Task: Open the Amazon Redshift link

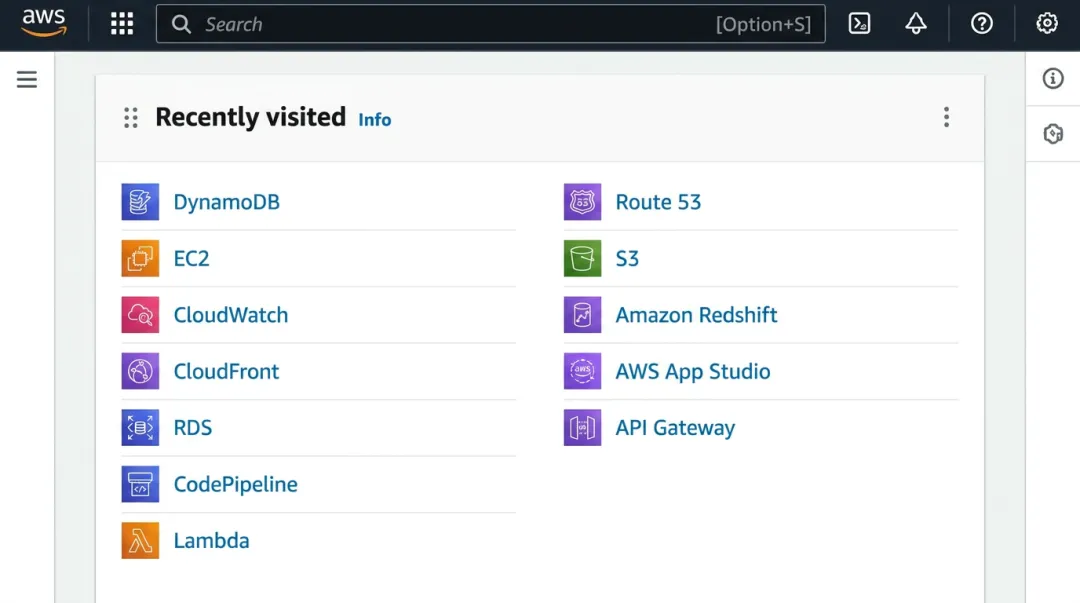Action: [696, 315]
